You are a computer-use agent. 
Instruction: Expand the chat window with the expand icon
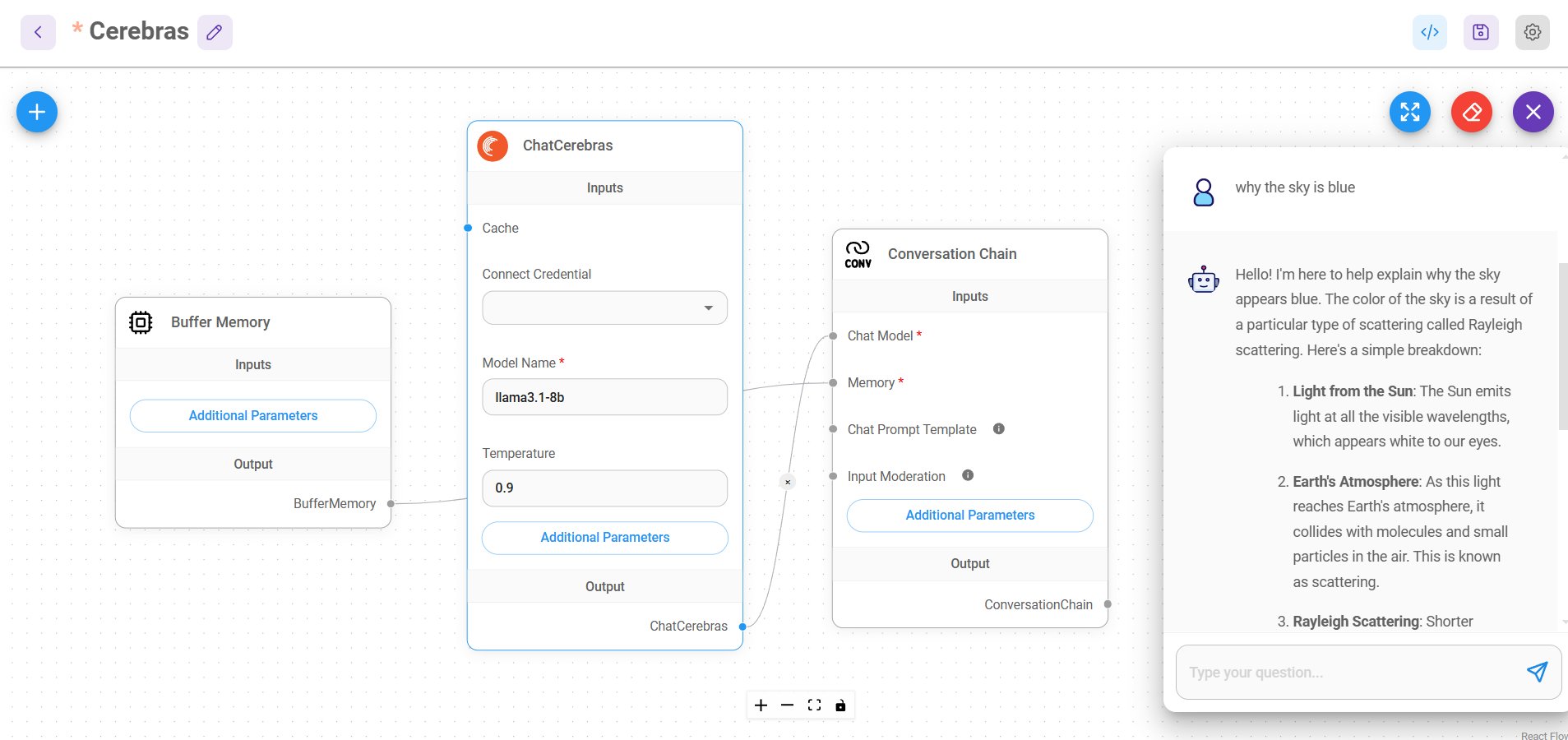coord(1410,112)
